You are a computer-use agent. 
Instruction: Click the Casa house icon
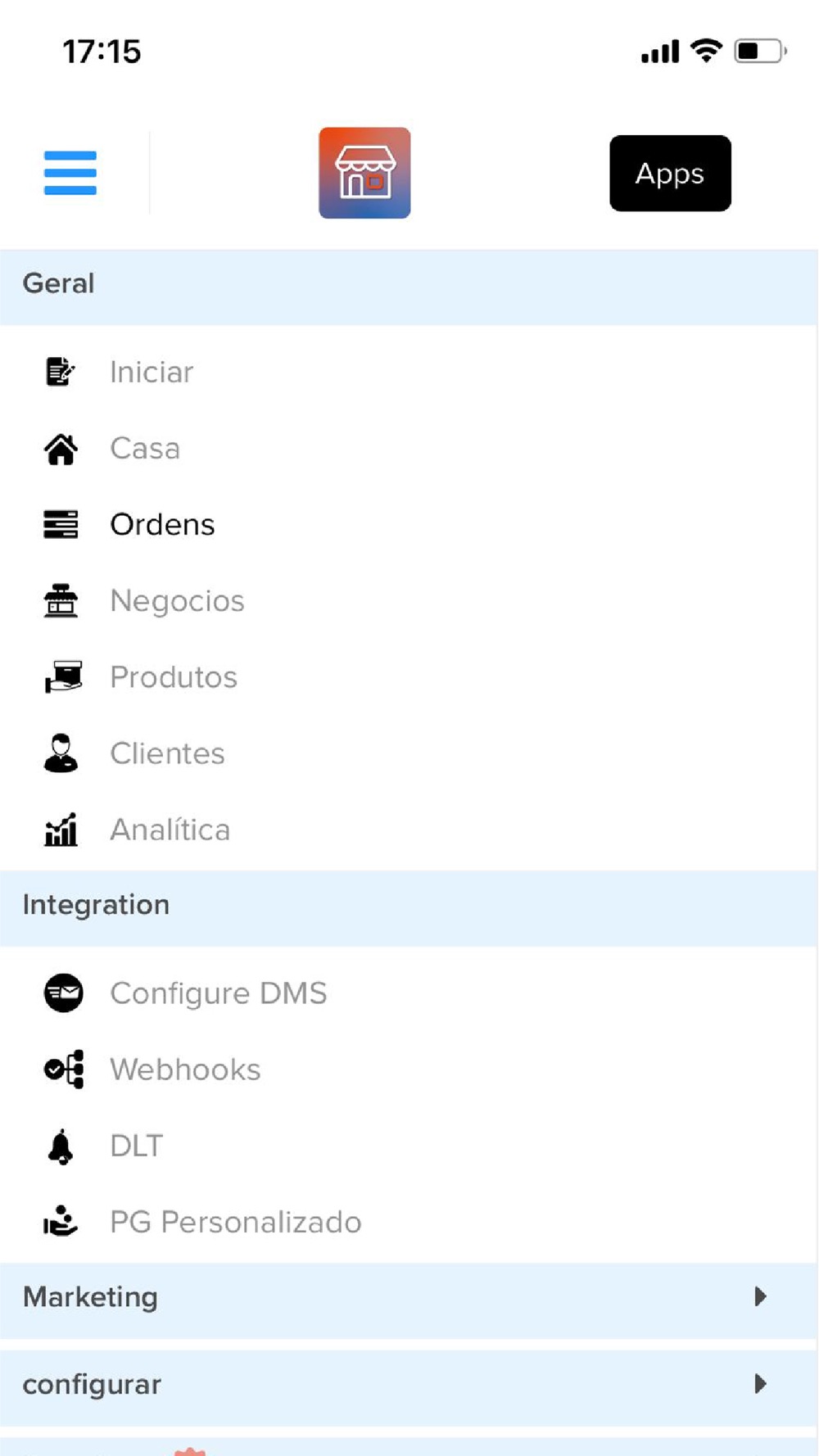(x=61, y=449)
